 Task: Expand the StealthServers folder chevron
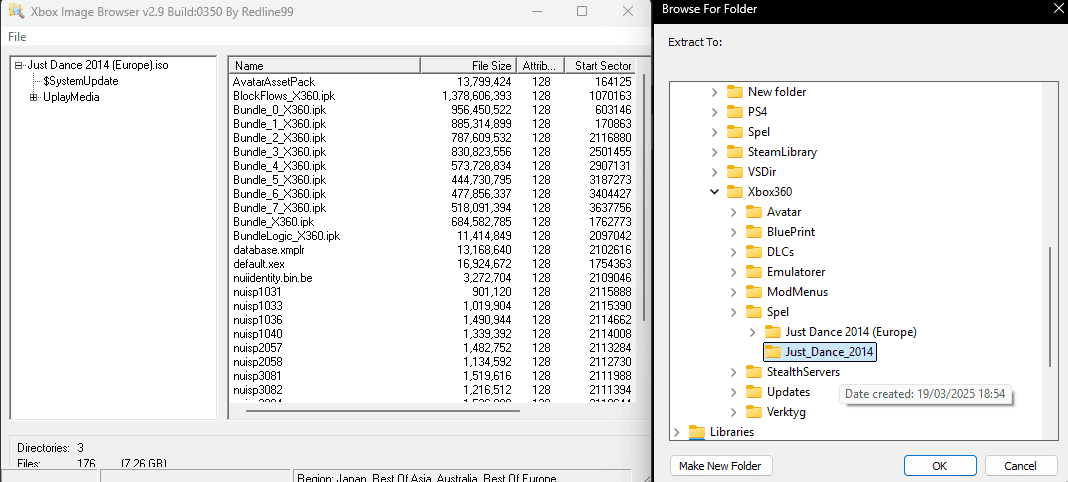tap(734, 372)
